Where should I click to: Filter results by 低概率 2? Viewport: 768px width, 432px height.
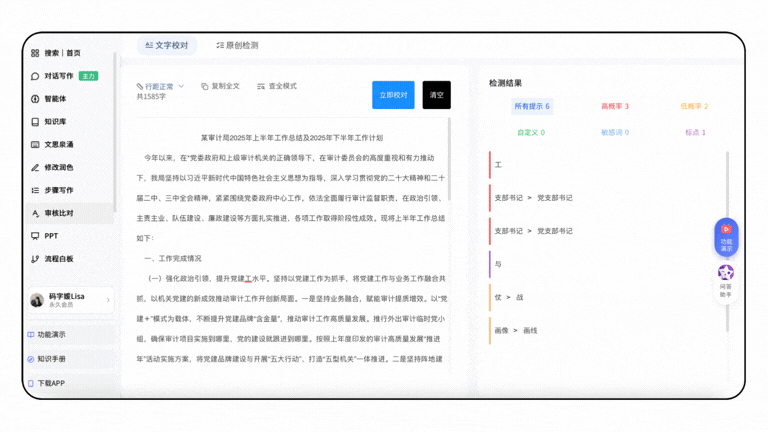pos(693,106)
